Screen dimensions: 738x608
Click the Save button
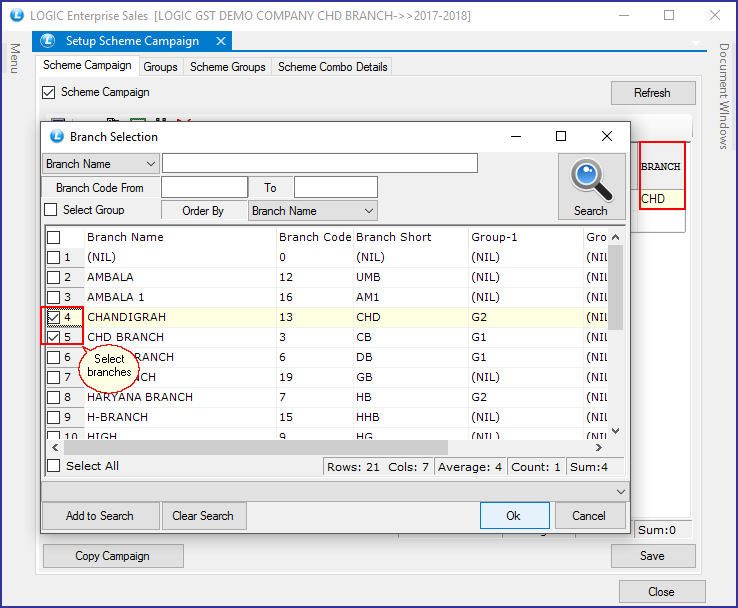point(653,556)
